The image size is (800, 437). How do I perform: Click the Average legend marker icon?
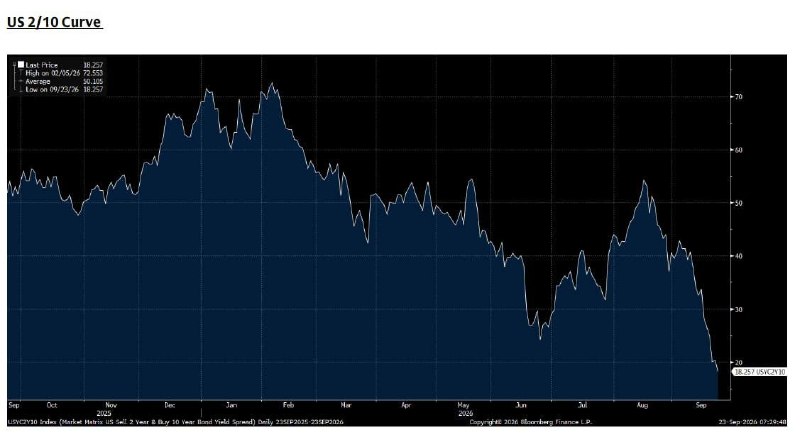coord(21,81)
